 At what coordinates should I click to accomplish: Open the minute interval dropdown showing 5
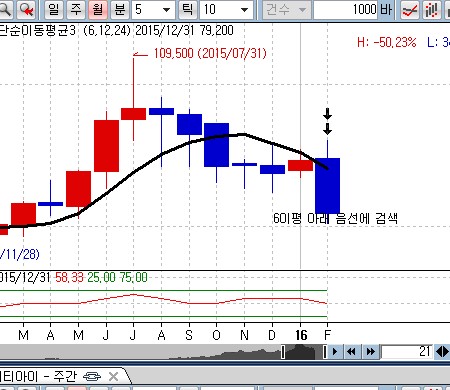pos(153,10)
